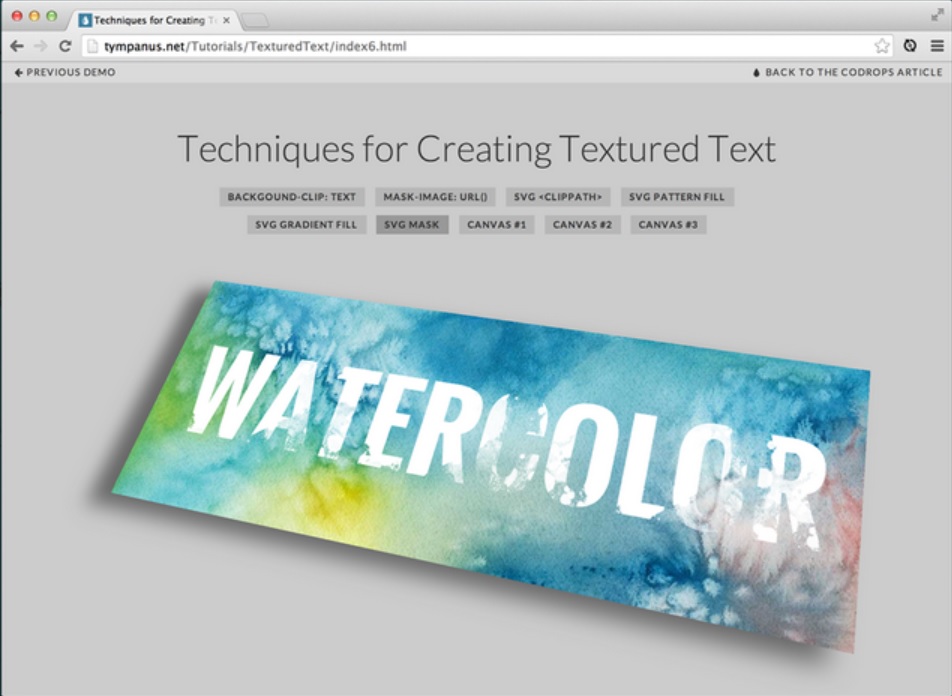Click the Watercolor textured text image
The height and width of the screenshot is (696, 952).
pos(492,465)
